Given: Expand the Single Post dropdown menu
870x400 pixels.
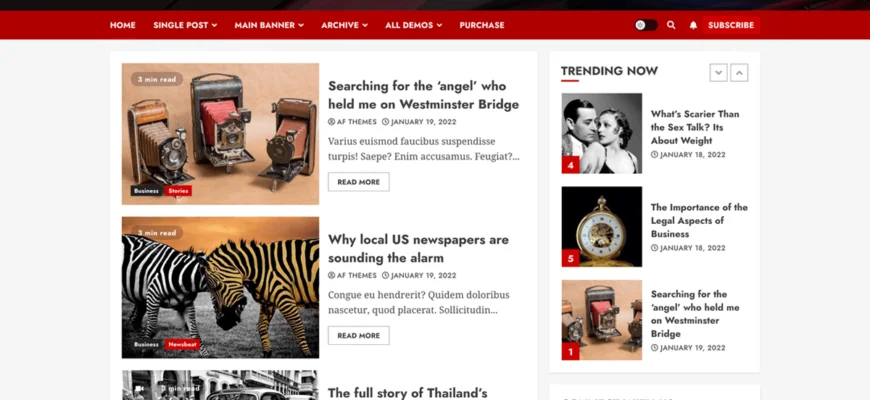Looking at the screenshot, I should tap(185, 25).
